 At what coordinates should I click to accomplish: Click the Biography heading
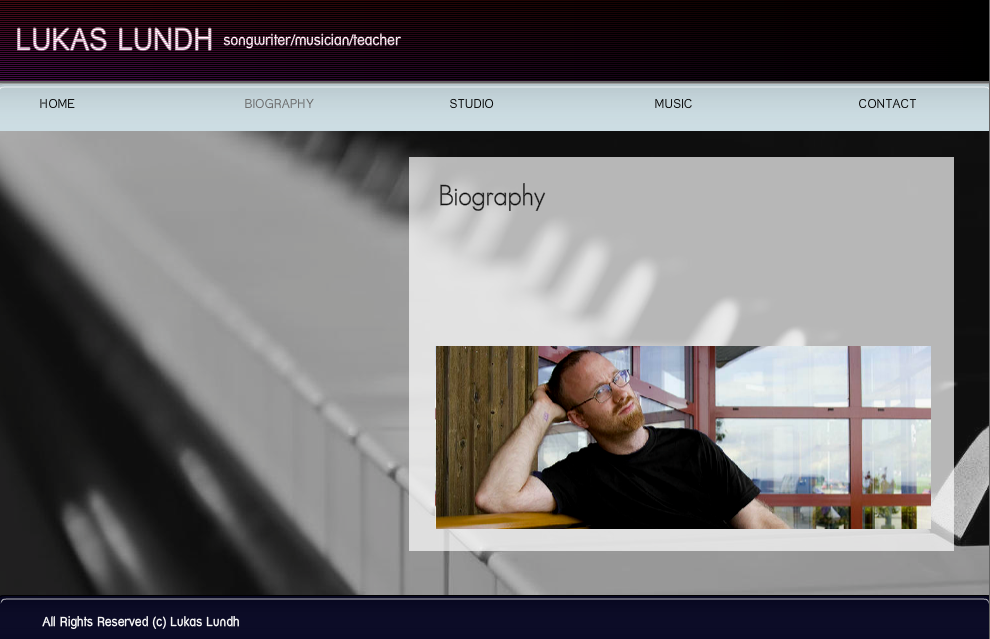492,196
